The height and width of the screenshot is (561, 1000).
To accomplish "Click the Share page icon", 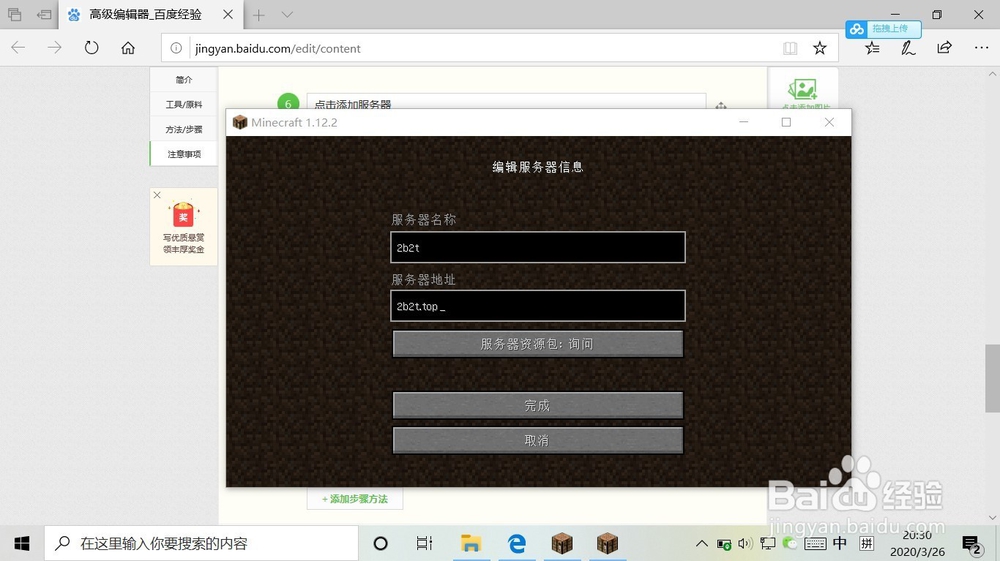I will click(945, 48).
